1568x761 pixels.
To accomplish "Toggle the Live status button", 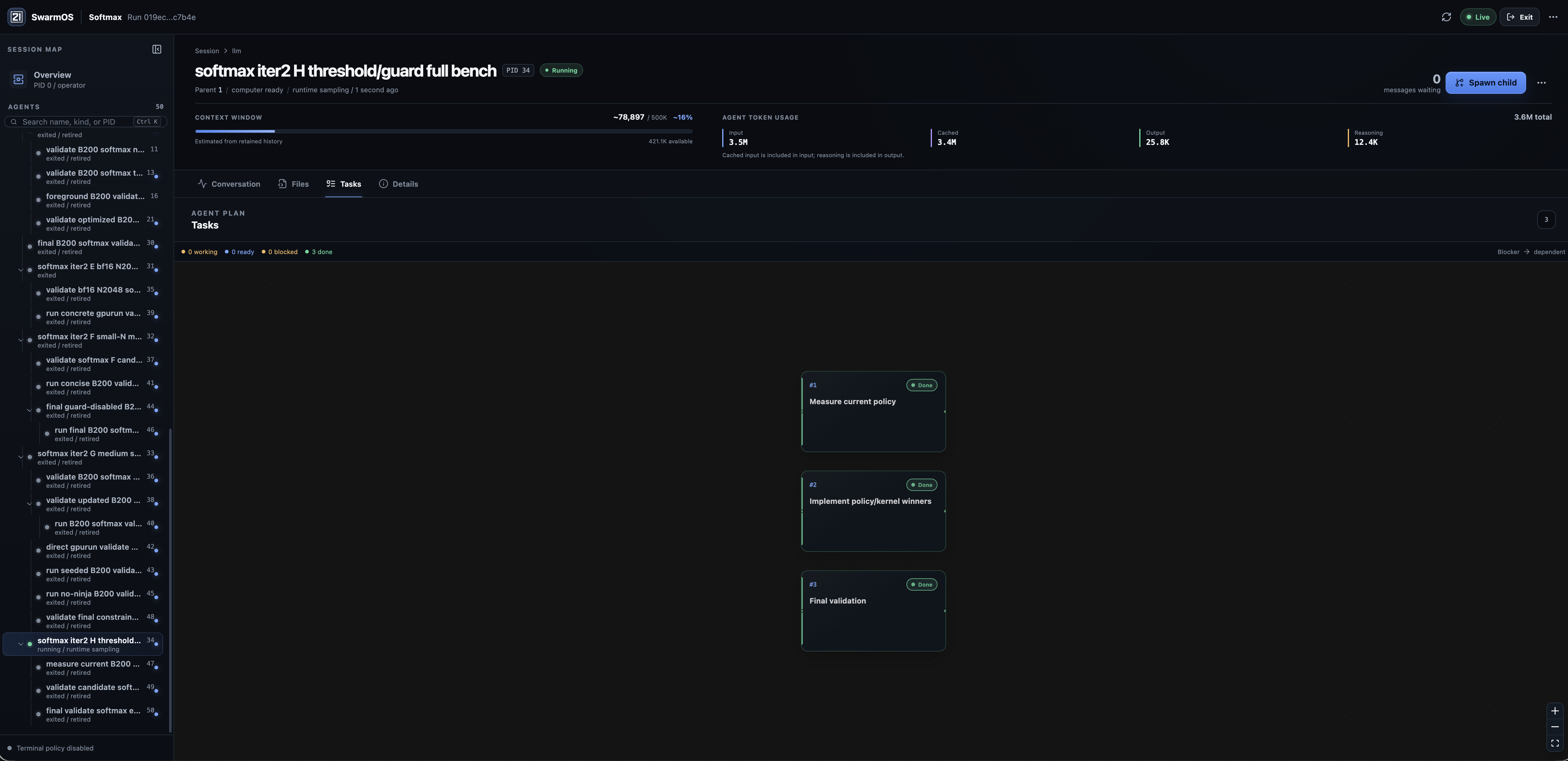I will click(x=1478, y=17).
